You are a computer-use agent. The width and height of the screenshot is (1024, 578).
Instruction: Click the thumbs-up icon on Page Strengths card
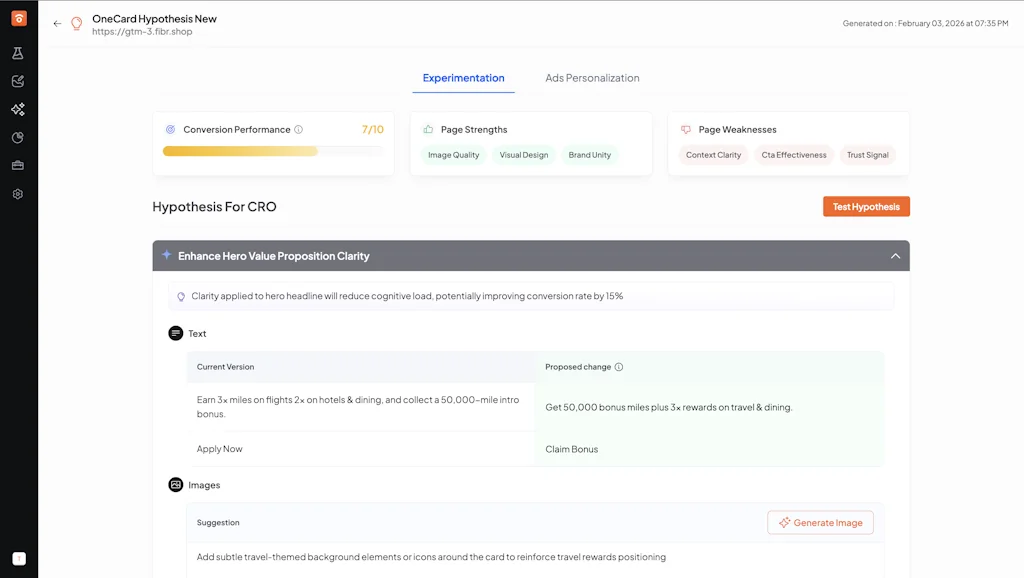[430, 128]
